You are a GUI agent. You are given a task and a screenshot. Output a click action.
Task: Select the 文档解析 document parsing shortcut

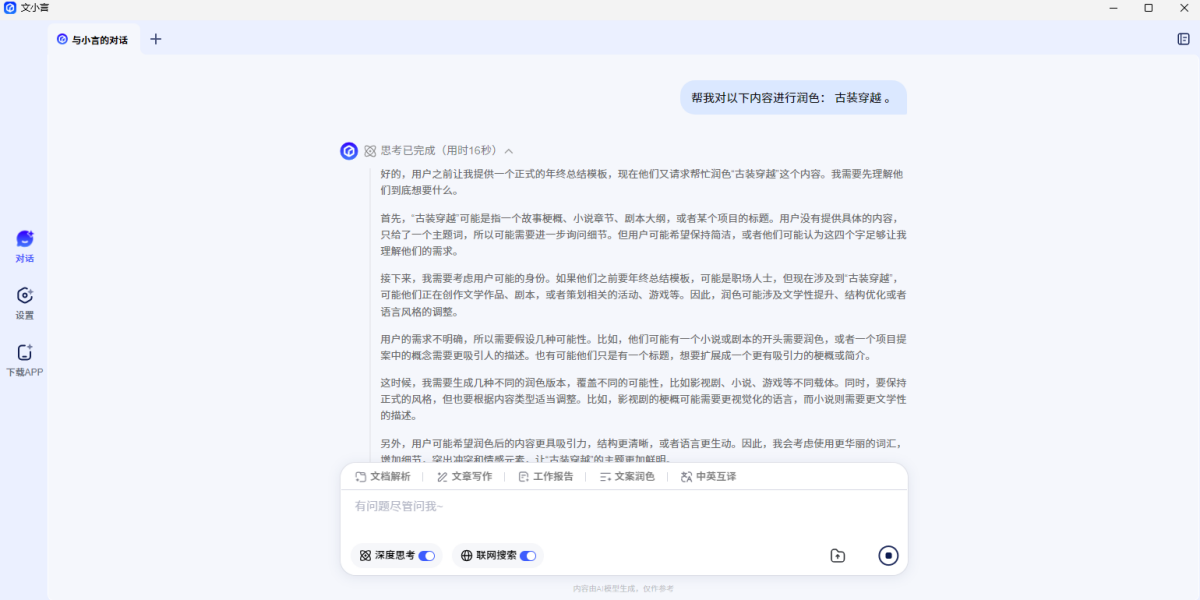[383, 477]
